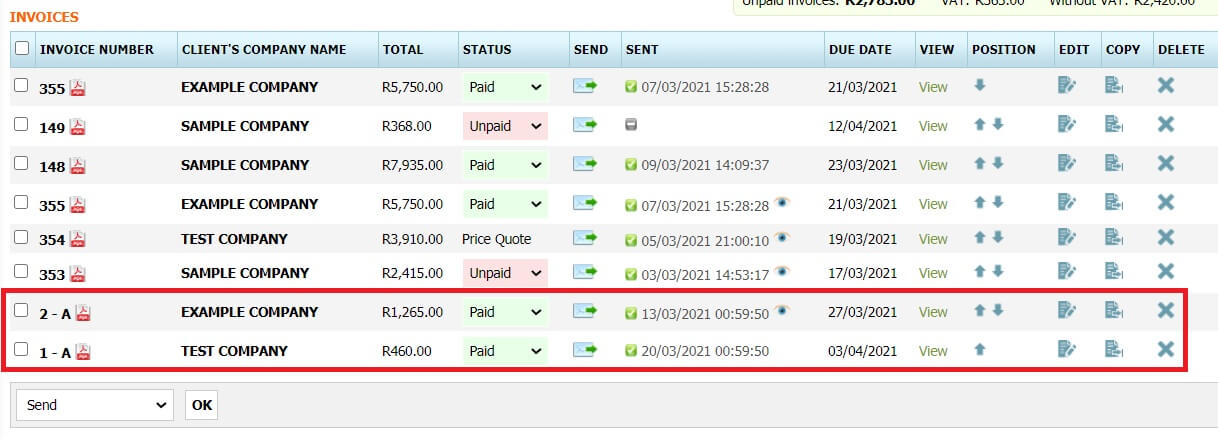The height and width of the screenshot is (439, 1218).
Task: Click the TOTAL column header
Action: (x=403, y=49)
